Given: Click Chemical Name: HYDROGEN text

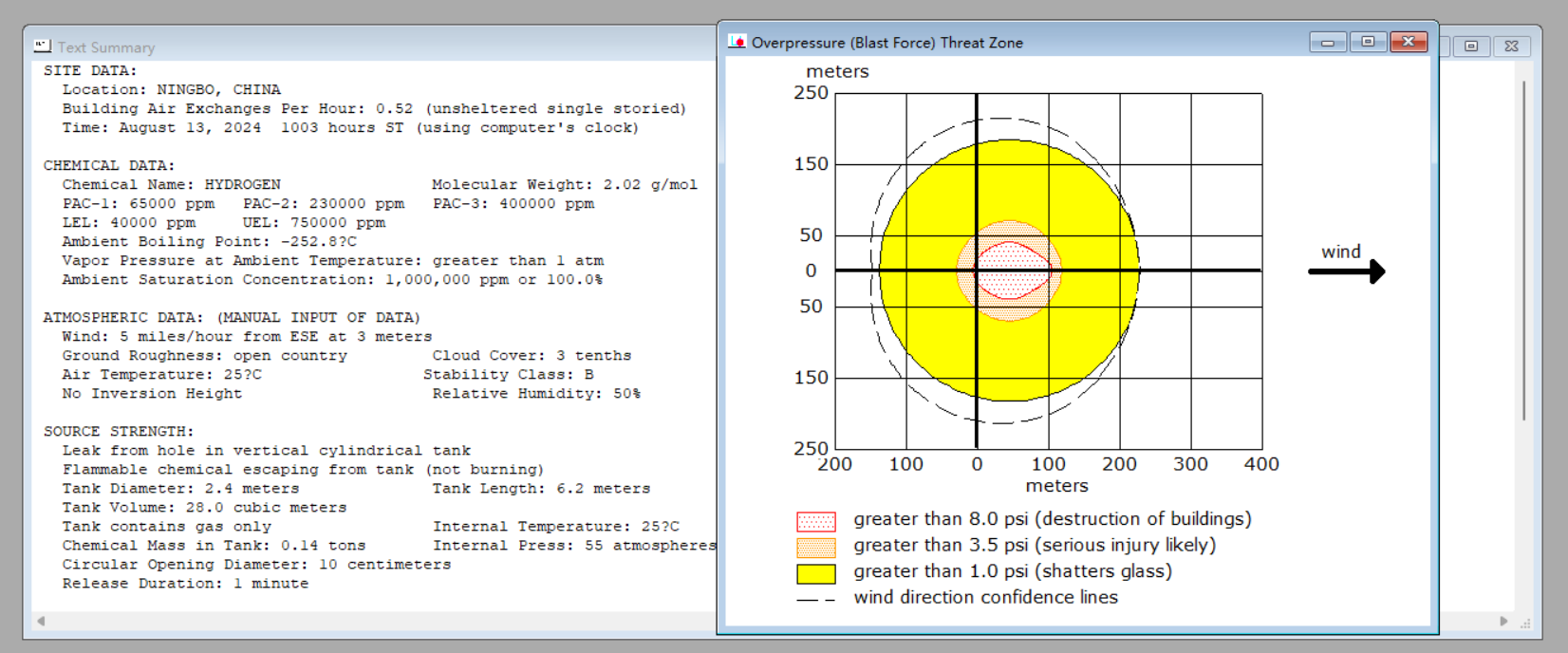Looking at the screenshot, I should tap(172, 185).
